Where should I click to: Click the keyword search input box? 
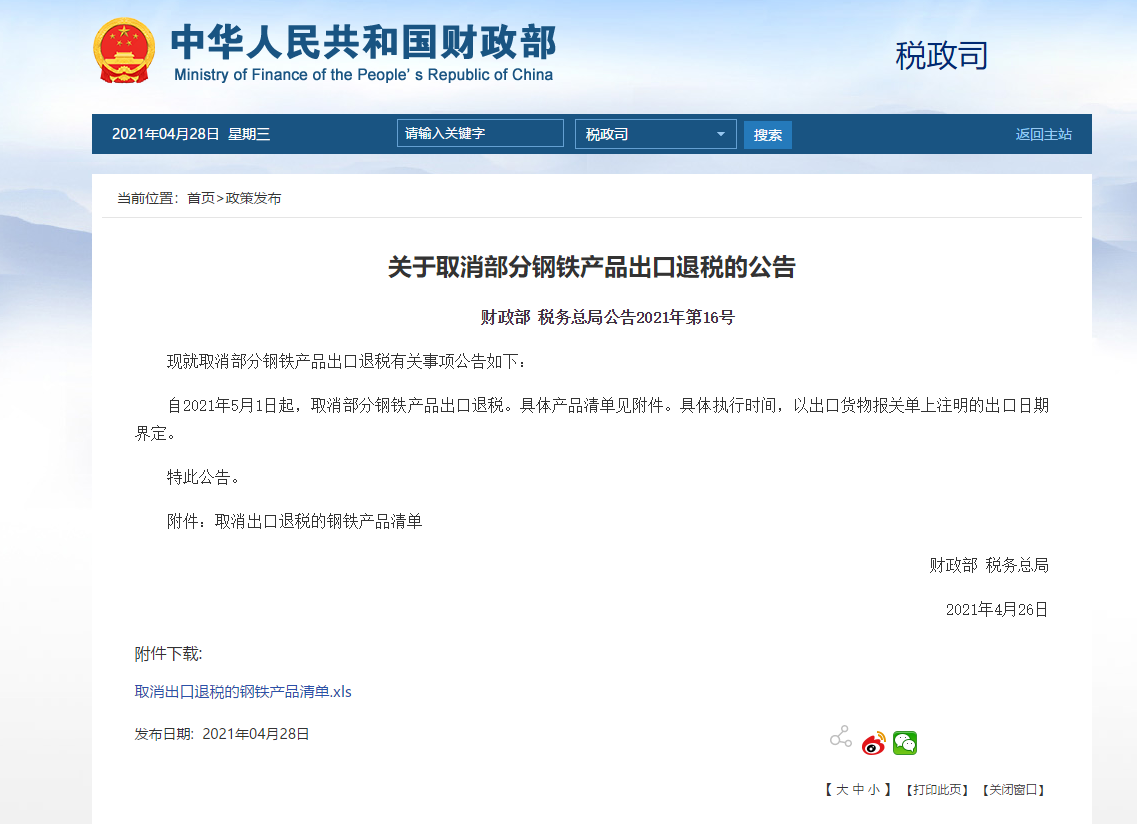point(479,133)
